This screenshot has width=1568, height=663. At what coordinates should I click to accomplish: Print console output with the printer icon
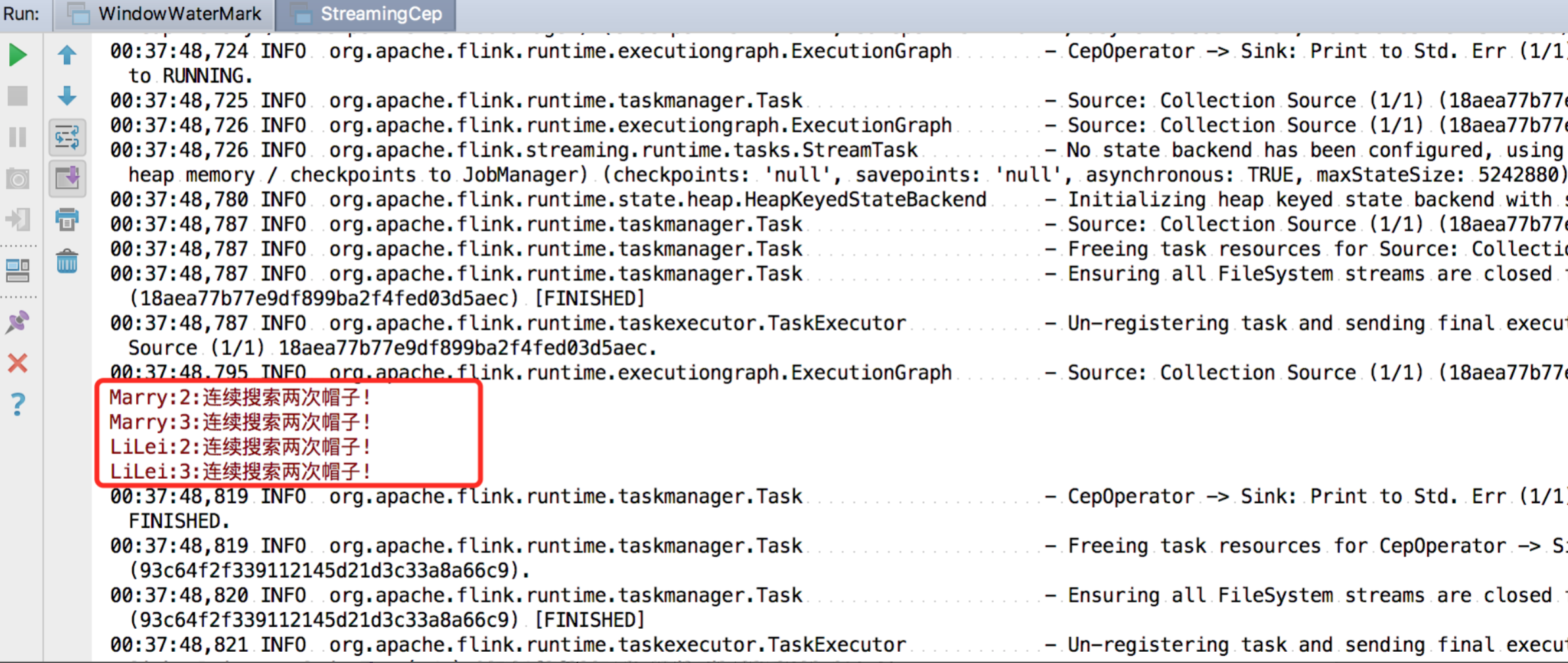[x=66, y=219]
